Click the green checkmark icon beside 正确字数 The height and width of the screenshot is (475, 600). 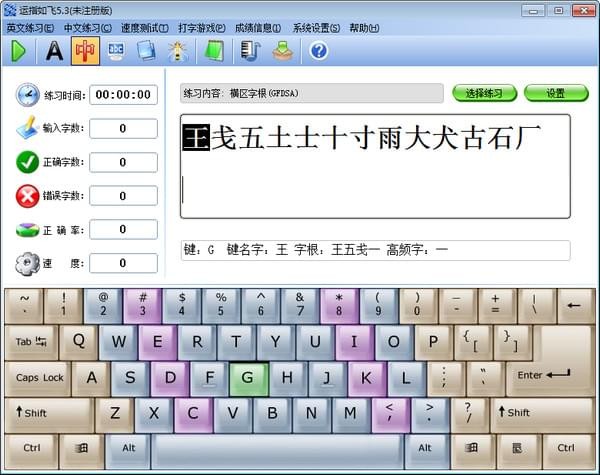[x=28, y=162]
